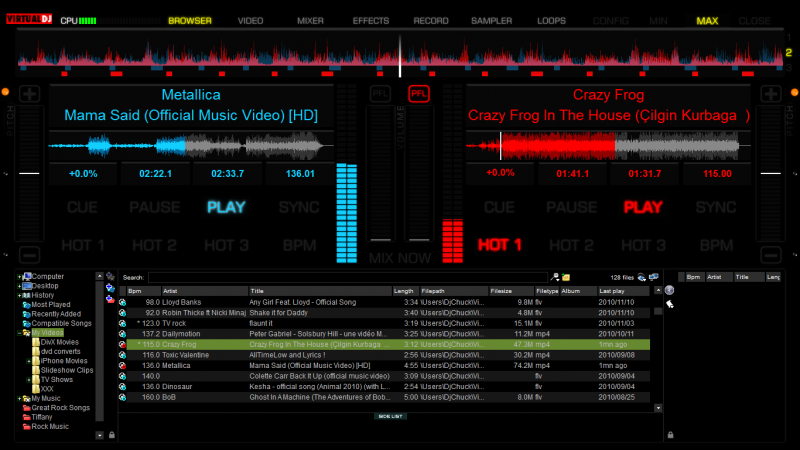Click the red Crazy Frog deck waveform
800x450 pixels.
[x=607, y=145]
